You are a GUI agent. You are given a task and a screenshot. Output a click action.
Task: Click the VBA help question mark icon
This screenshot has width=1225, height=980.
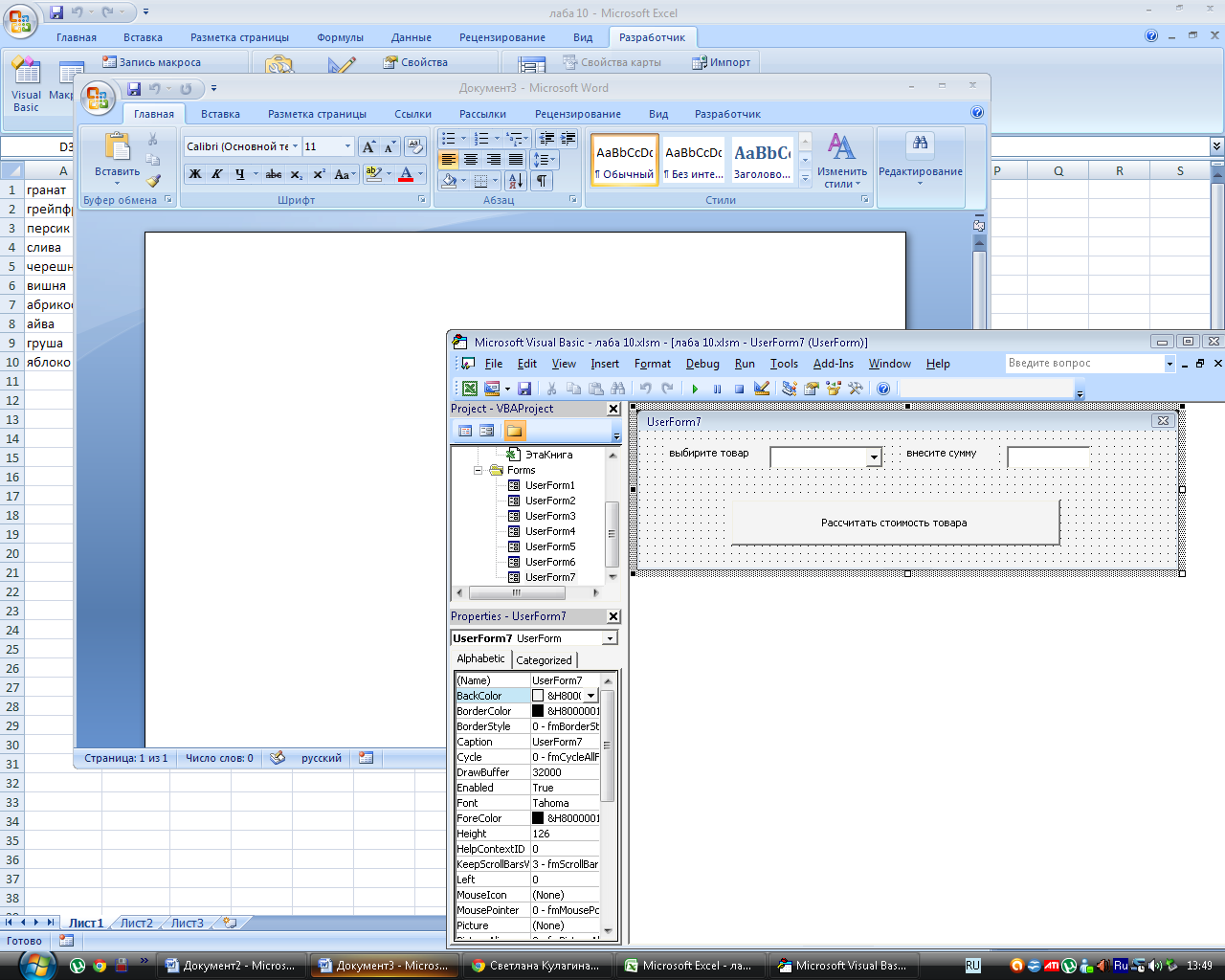click(883, 389)
